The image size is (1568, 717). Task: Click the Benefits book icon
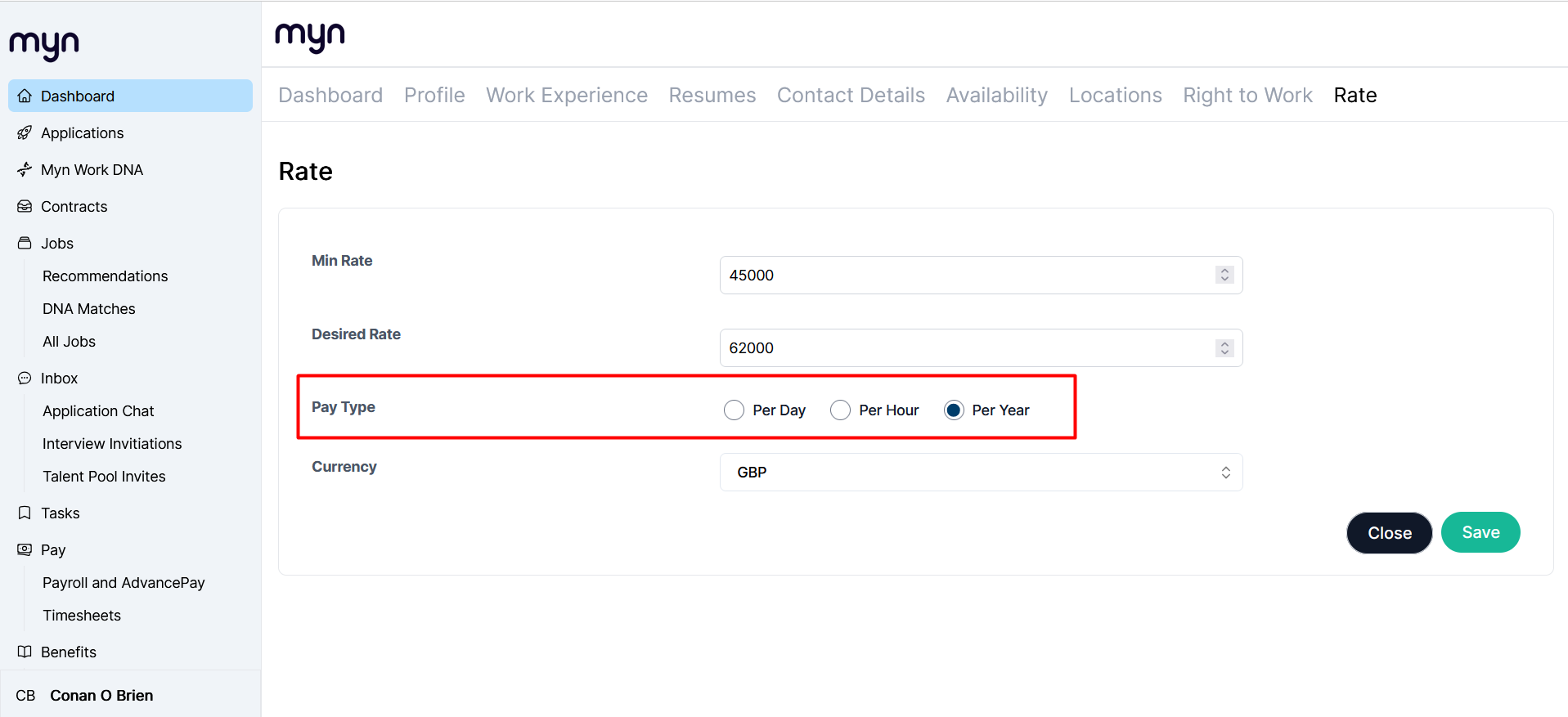(25, 652)
